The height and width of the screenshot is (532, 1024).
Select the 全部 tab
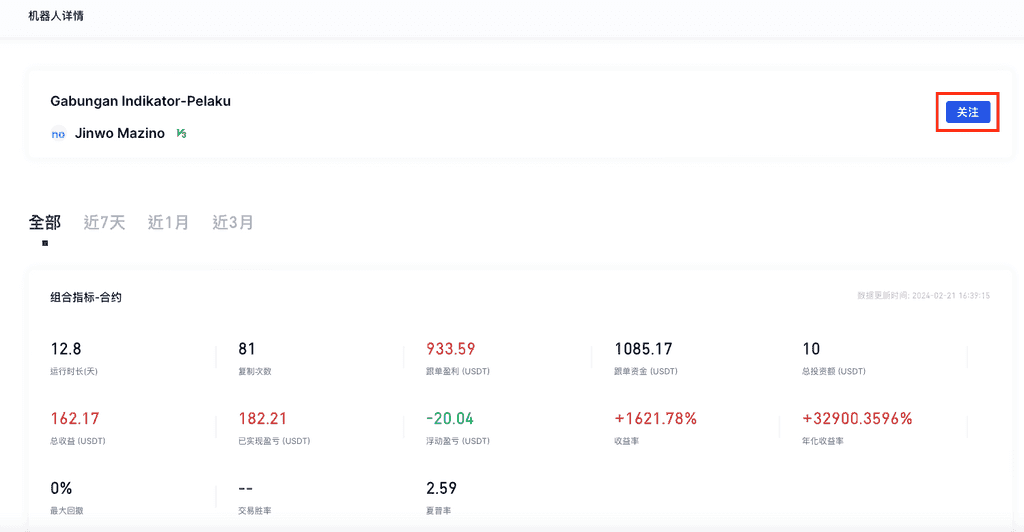(44, 222)
